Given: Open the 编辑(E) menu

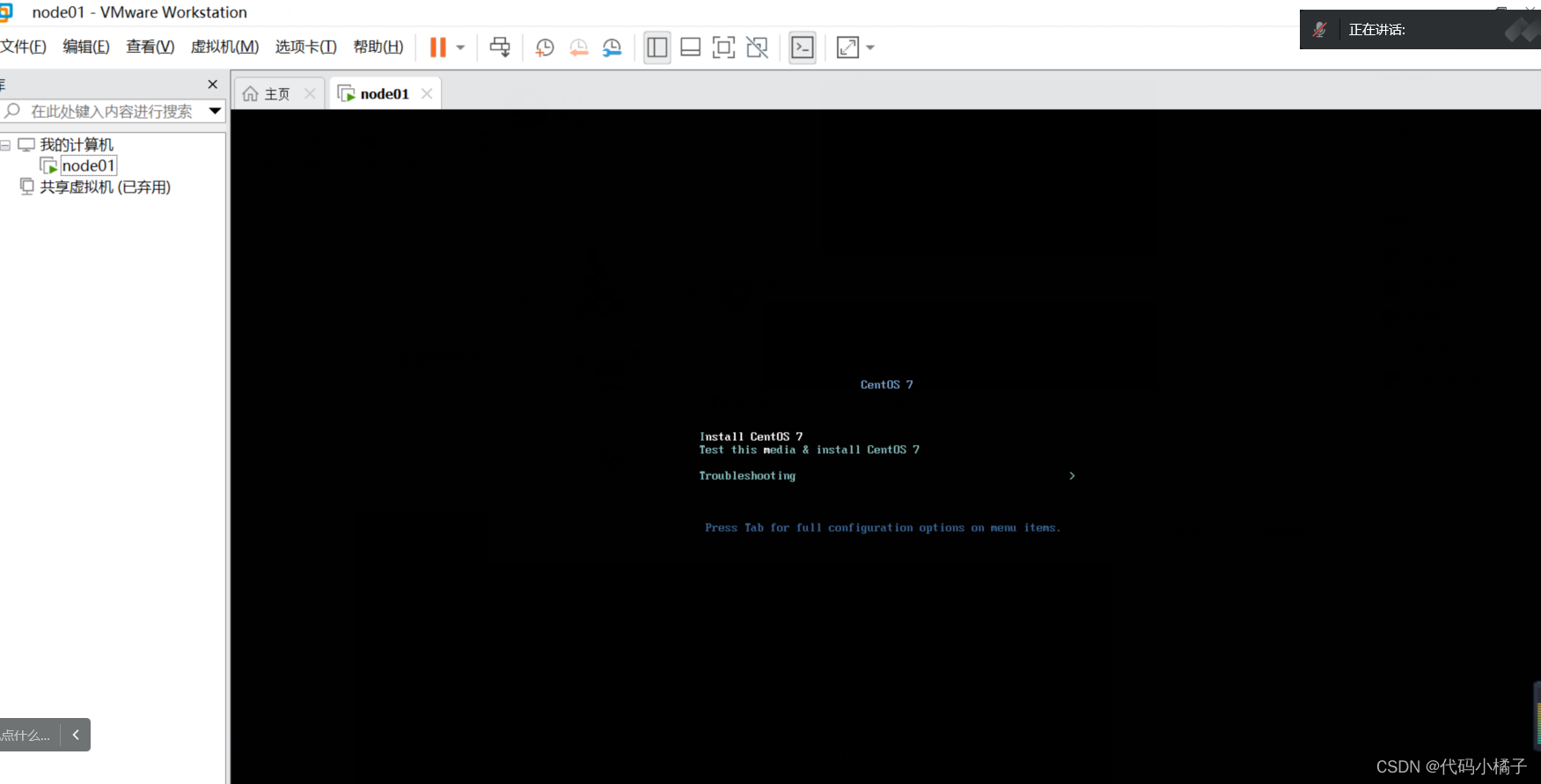Looking at the screenshot, I should (x=86, y=47).
